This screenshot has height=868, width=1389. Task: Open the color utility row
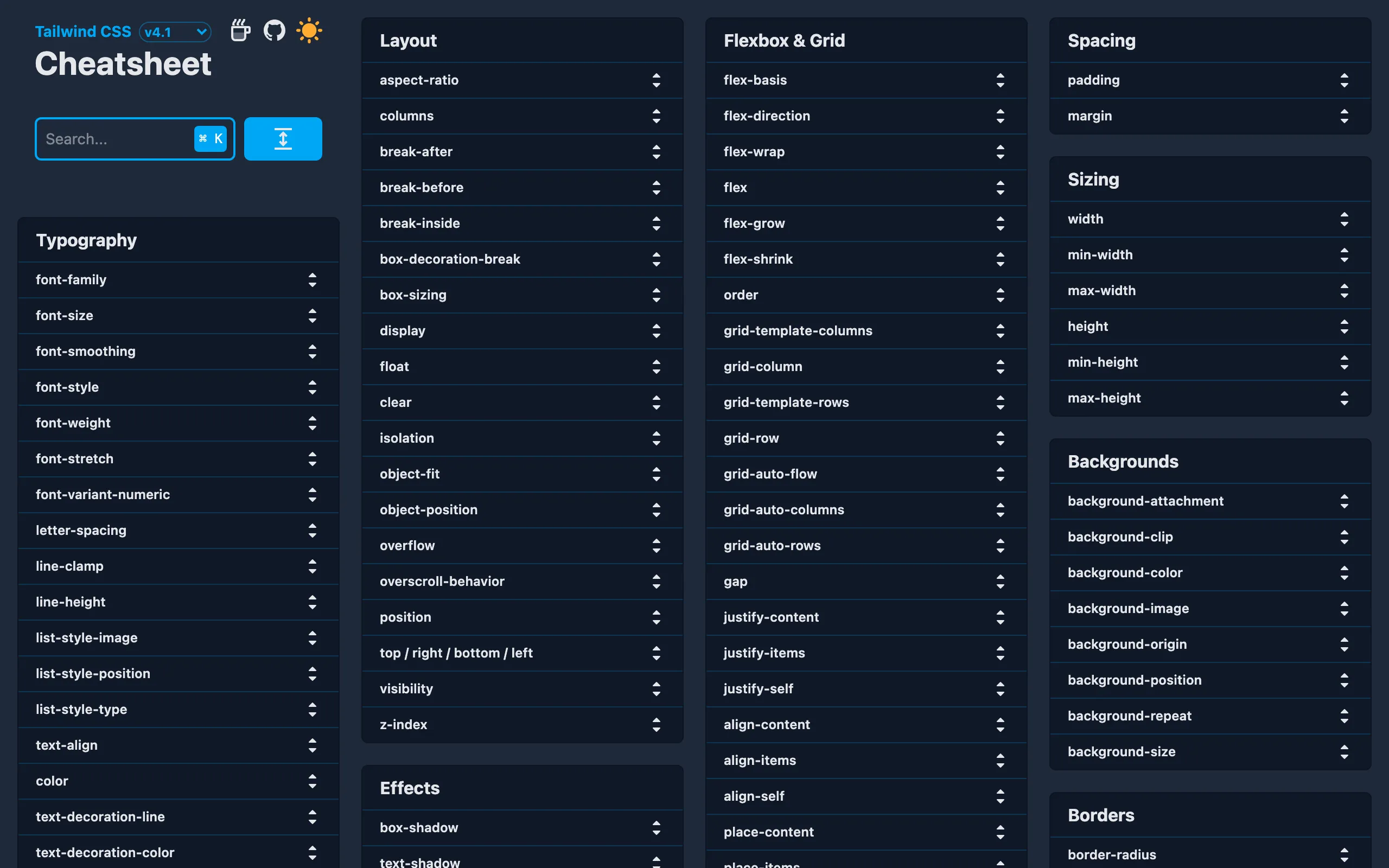[x=179, y=781]
